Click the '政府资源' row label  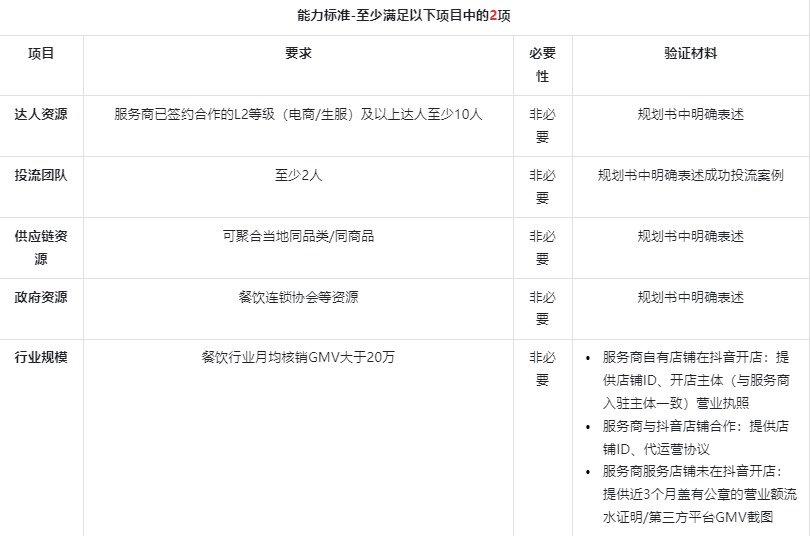41,297
